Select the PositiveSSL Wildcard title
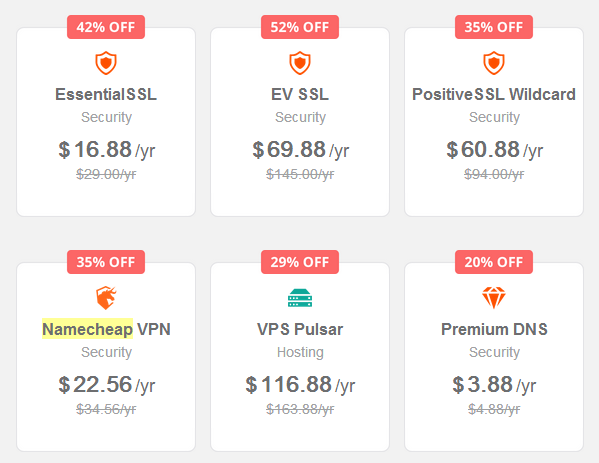Viewport: 599px width, 463px height. pyautogui.click(x=494, y=94)
